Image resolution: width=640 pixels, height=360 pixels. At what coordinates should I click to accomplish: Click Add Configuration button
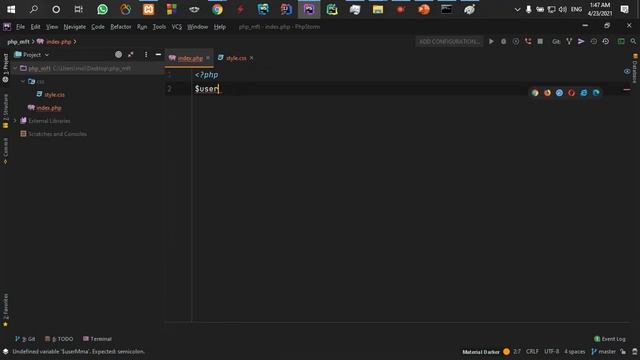click(449, 42)
